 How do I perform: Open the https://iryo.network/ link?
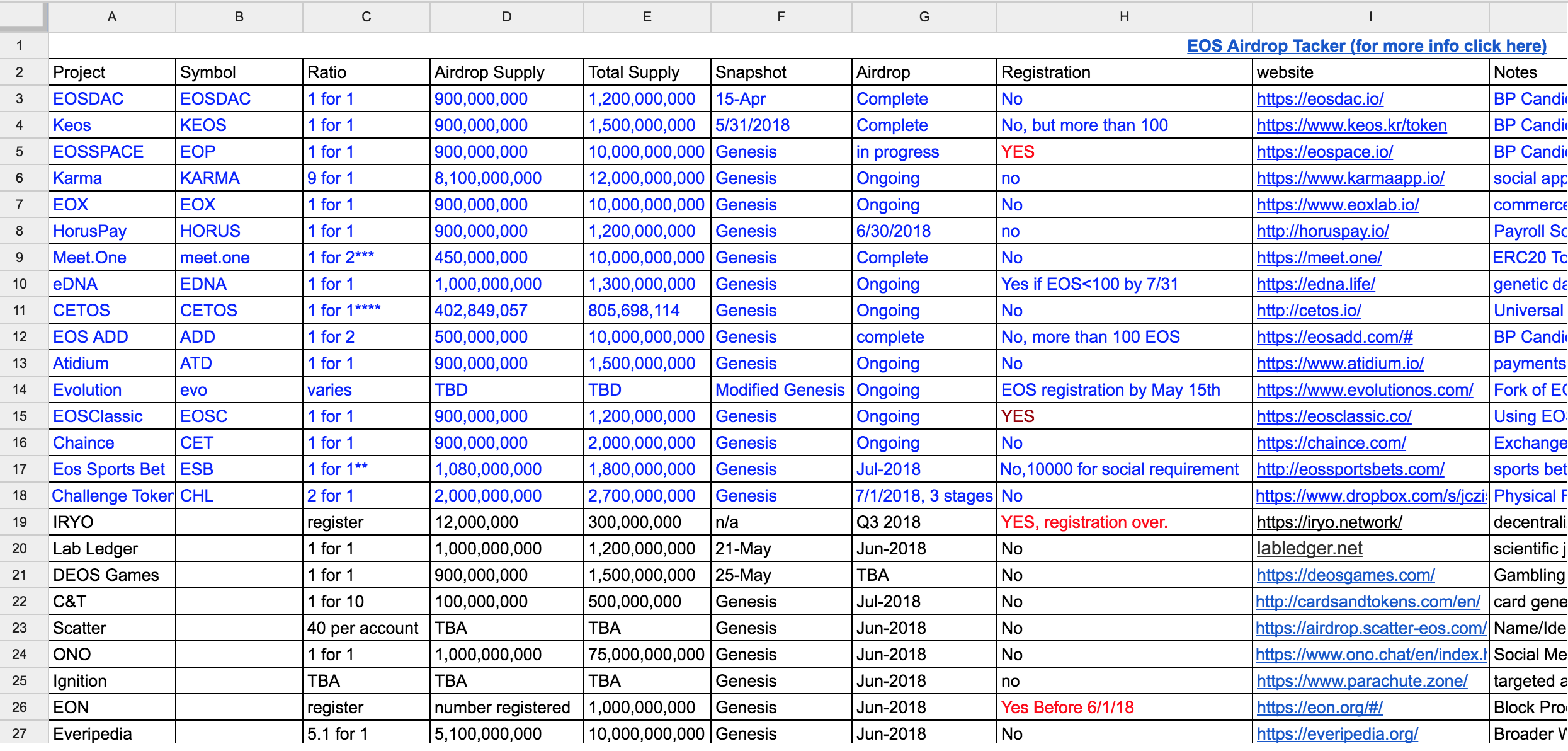click(1329, 522)
